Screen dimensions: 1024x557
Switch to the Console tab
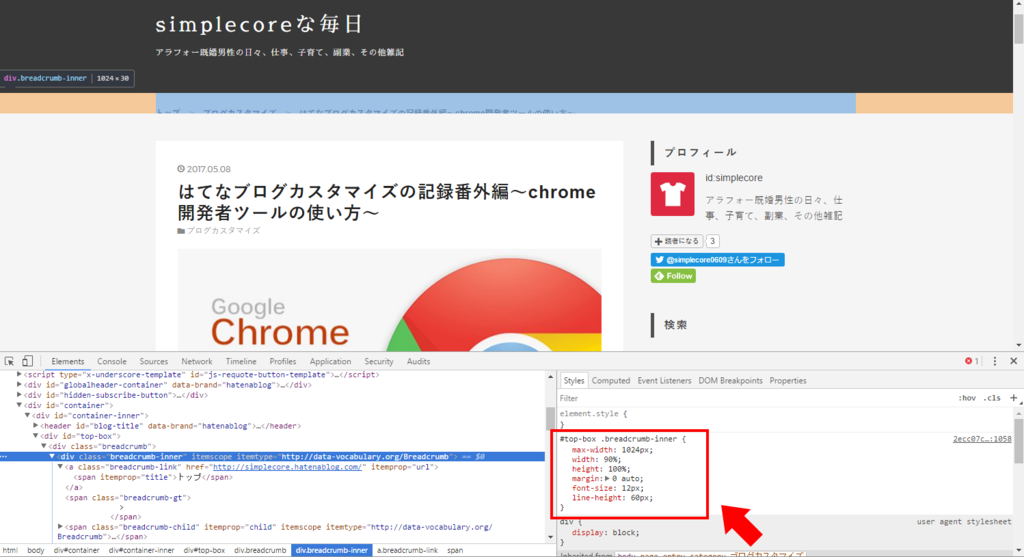click(112, 361)
